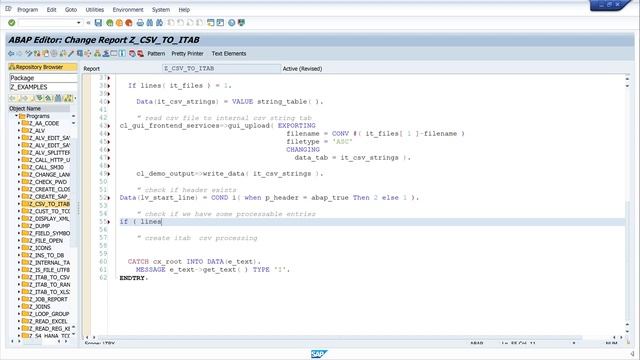Click the Active (Revised) status text
640x360 pixels.
click(302, 69)
